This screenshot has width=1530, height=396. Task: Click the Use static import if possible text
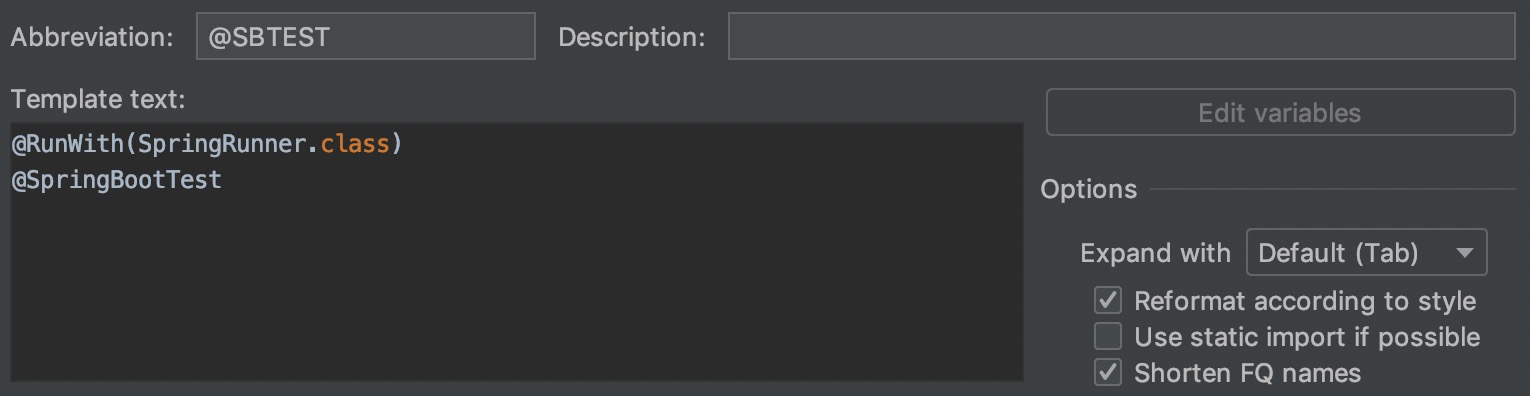1307,337
